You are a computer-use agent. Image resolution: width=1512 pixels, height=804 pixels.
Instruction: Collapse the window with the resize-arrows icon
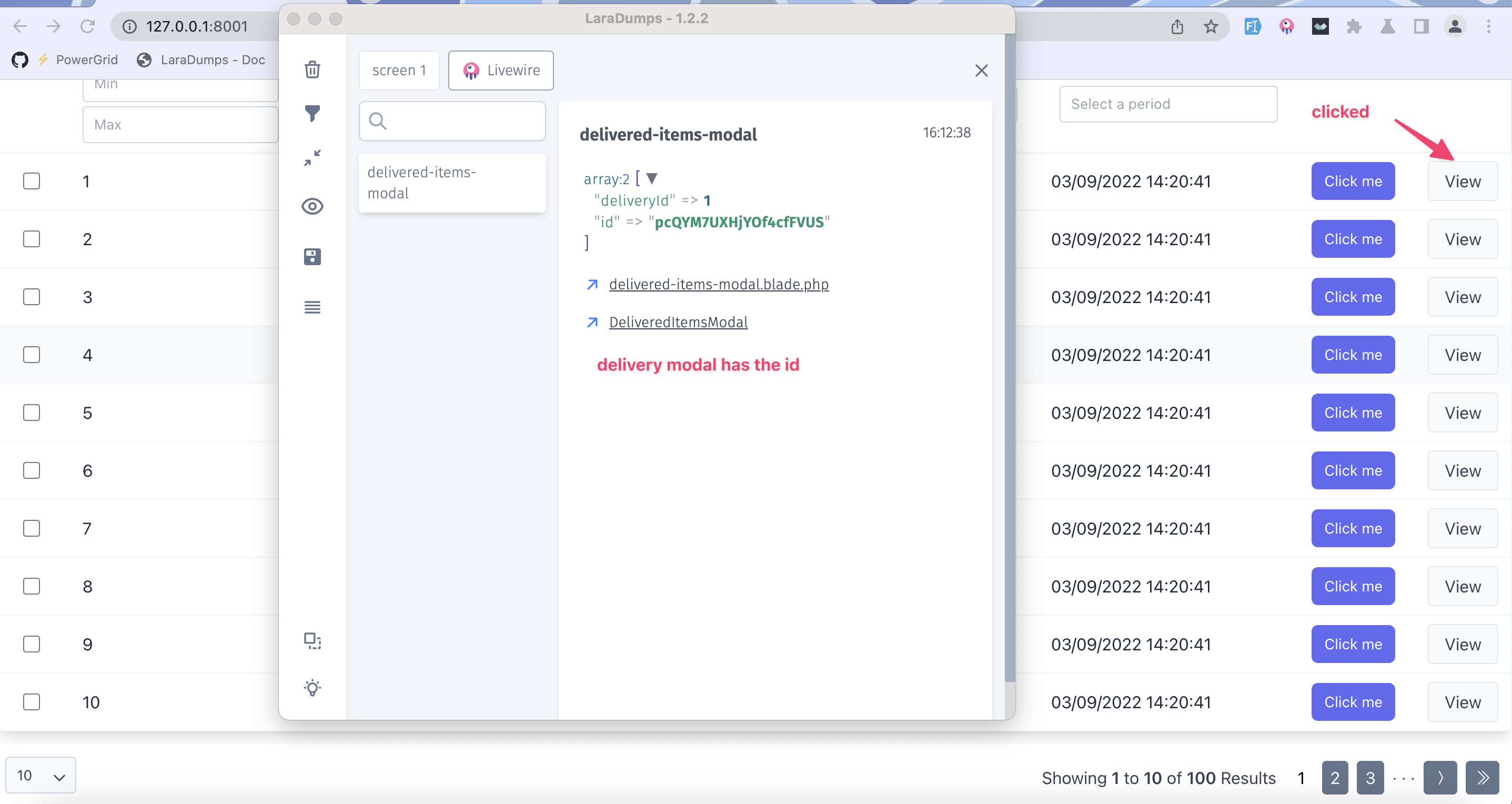click(x=313, y=157)
